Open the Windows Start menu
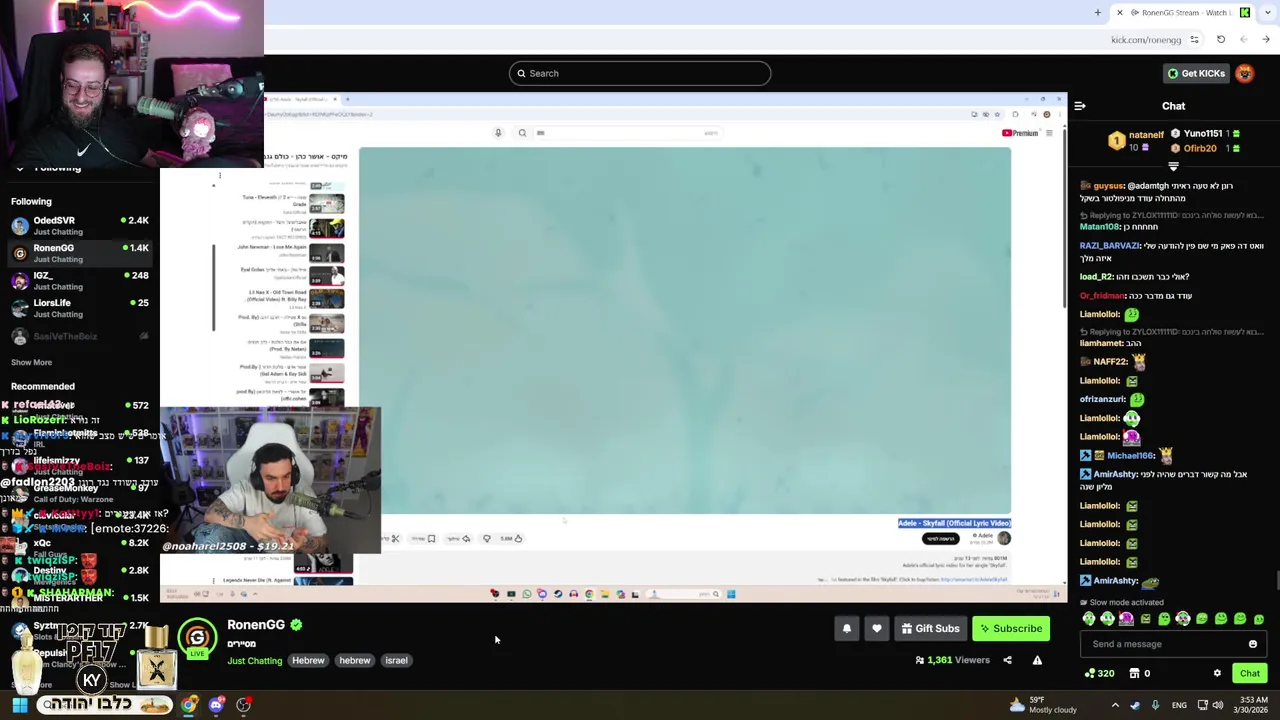 [x=19, y=705]
